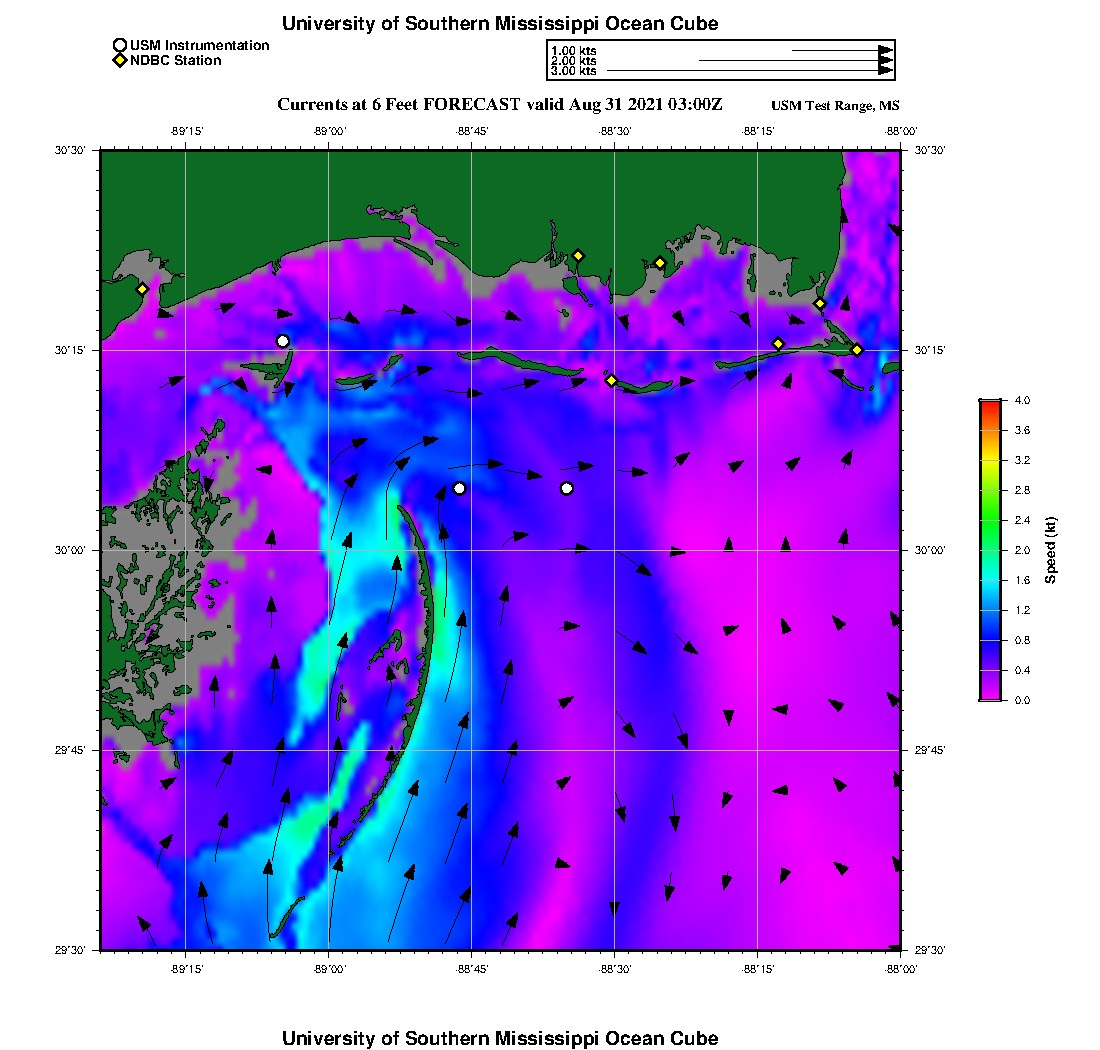Screen dimensions: 1100x1050
Task: Click the 30°00' label on the right axis
Action: tap(930, 550)
